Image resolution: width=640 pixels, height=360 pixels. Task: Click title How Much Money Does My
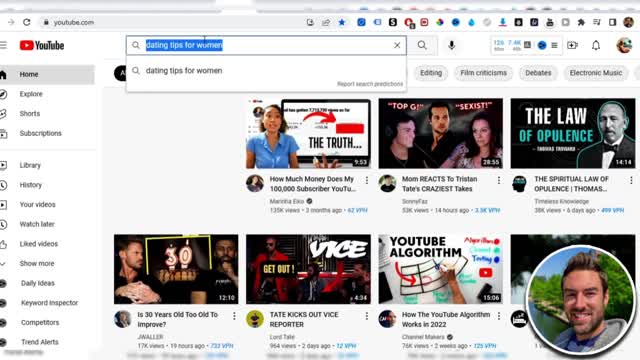[x=313, y=184]
